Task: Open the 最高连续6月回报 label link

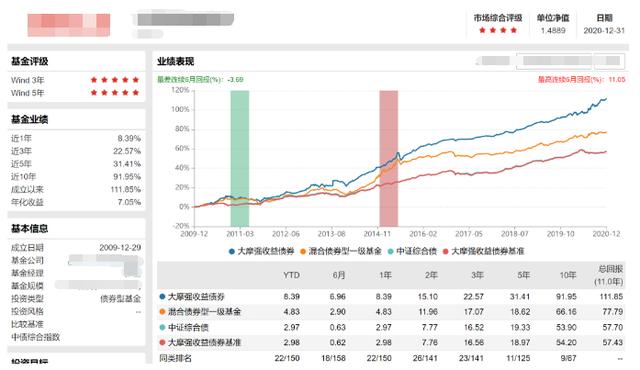Action: (x=581, y=80)
